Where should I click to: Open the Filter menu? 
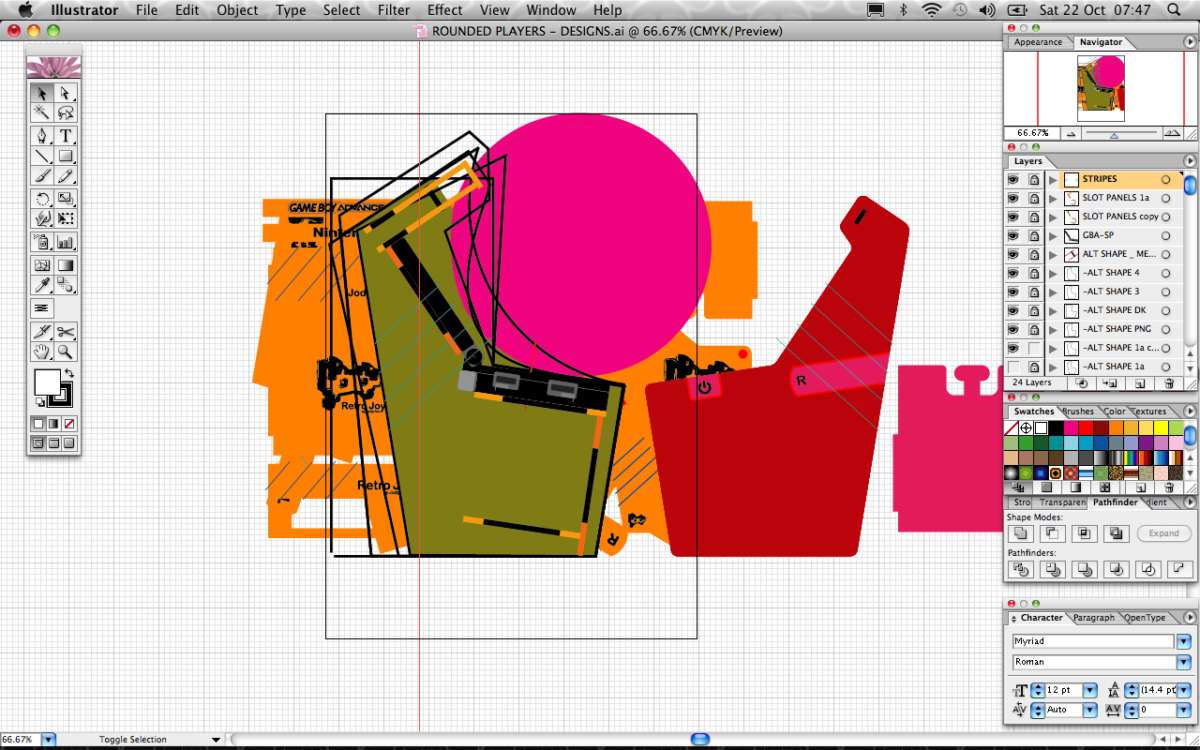click(x=394, y=10)
